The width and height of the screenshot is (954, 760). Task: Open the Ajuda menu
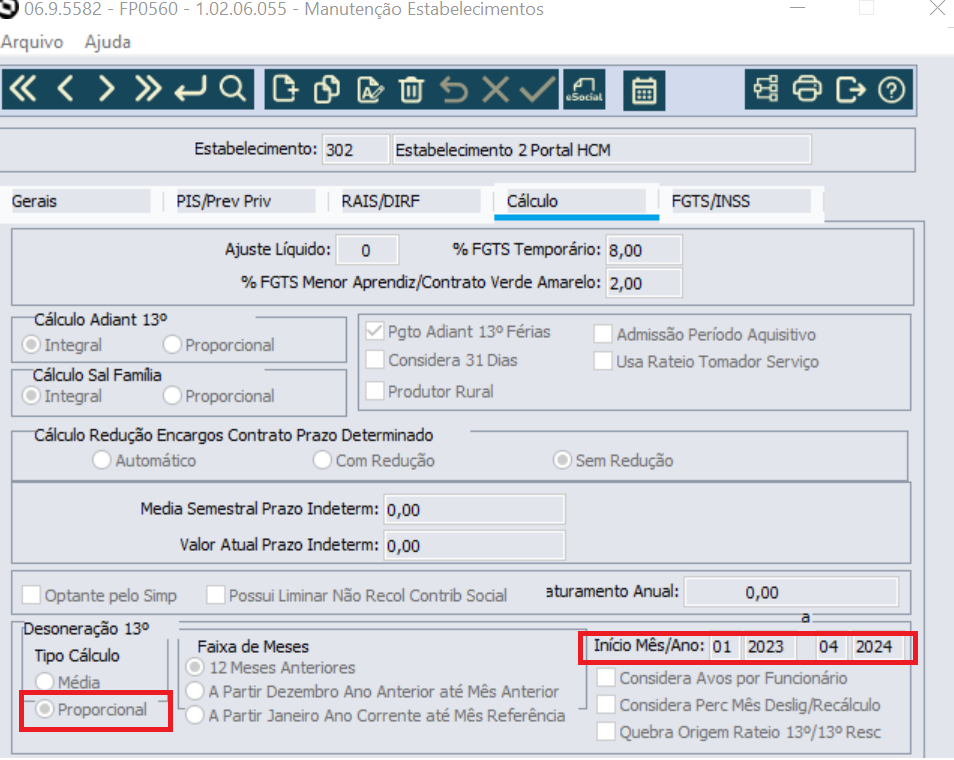pyautogui.click(x=107, y=42)
